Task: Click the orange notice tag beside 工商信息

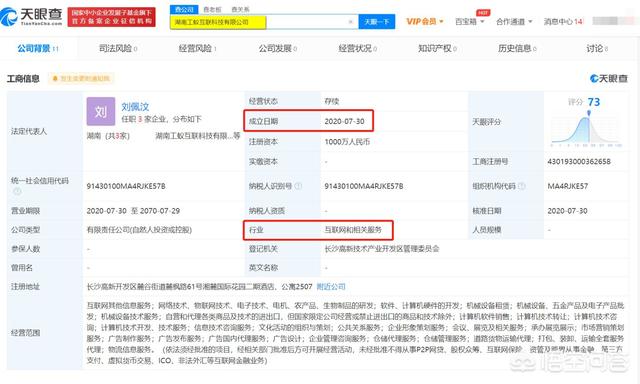Action: coord(81,78)
